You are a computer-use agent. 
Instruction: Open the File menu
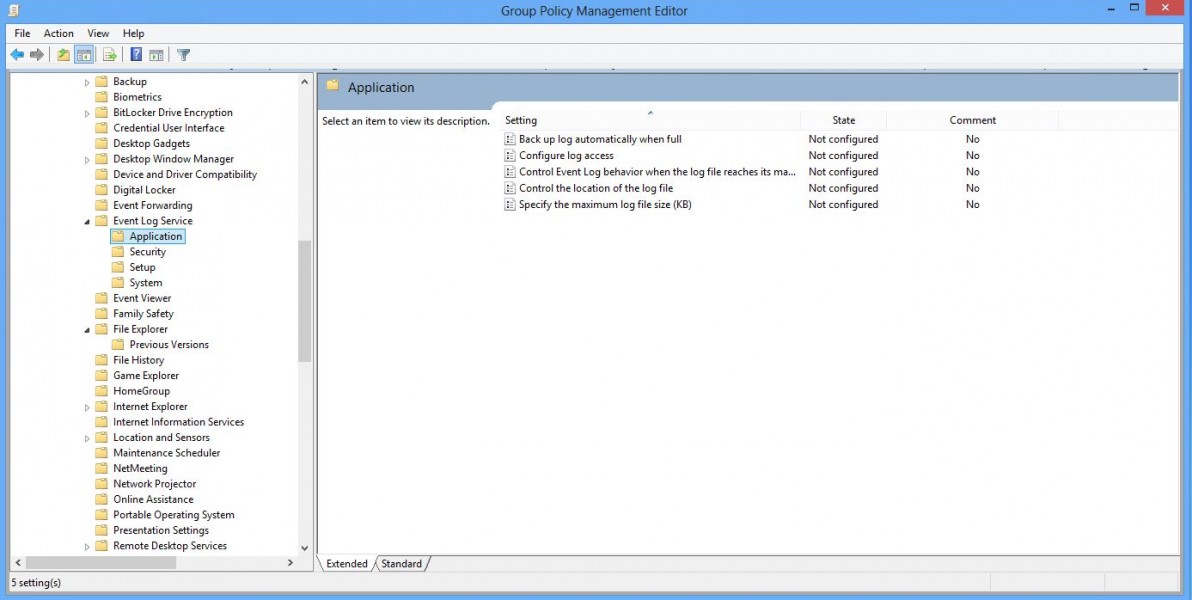pyautogui.click(x=22, y=33)
